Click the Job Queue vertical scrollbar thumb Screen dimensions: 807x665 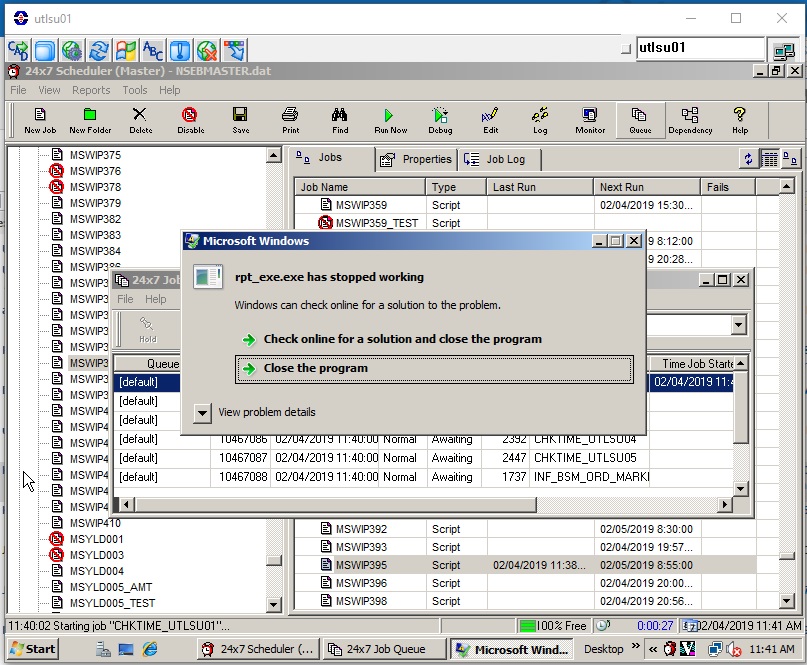tap(741, 406)
